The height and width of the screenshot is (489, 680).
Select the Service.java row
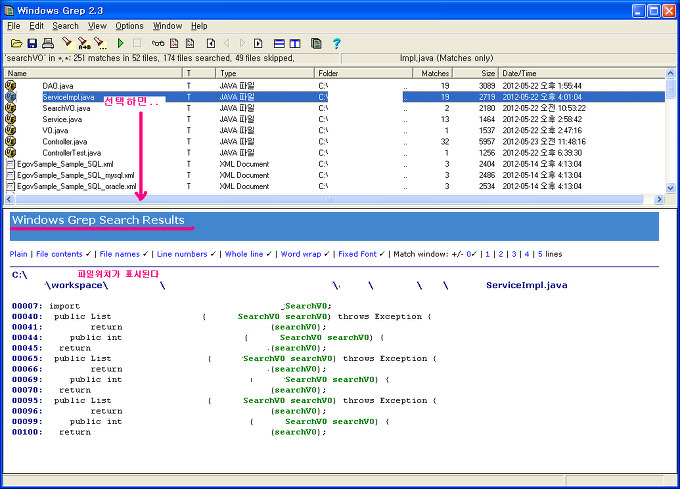pyautogui.click(x=334, y=119)
